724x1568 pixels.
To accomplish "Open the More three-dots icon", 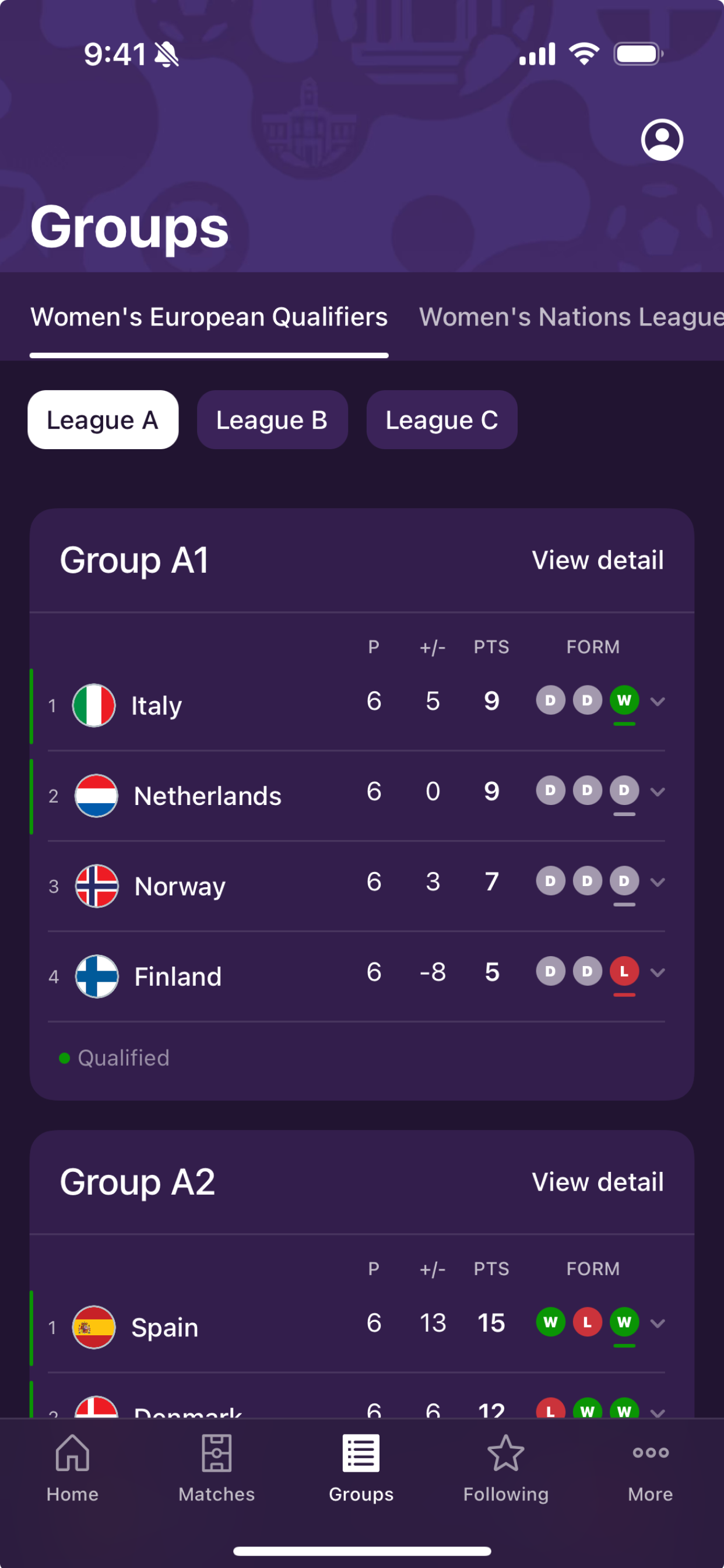I will pos(650,1454).
